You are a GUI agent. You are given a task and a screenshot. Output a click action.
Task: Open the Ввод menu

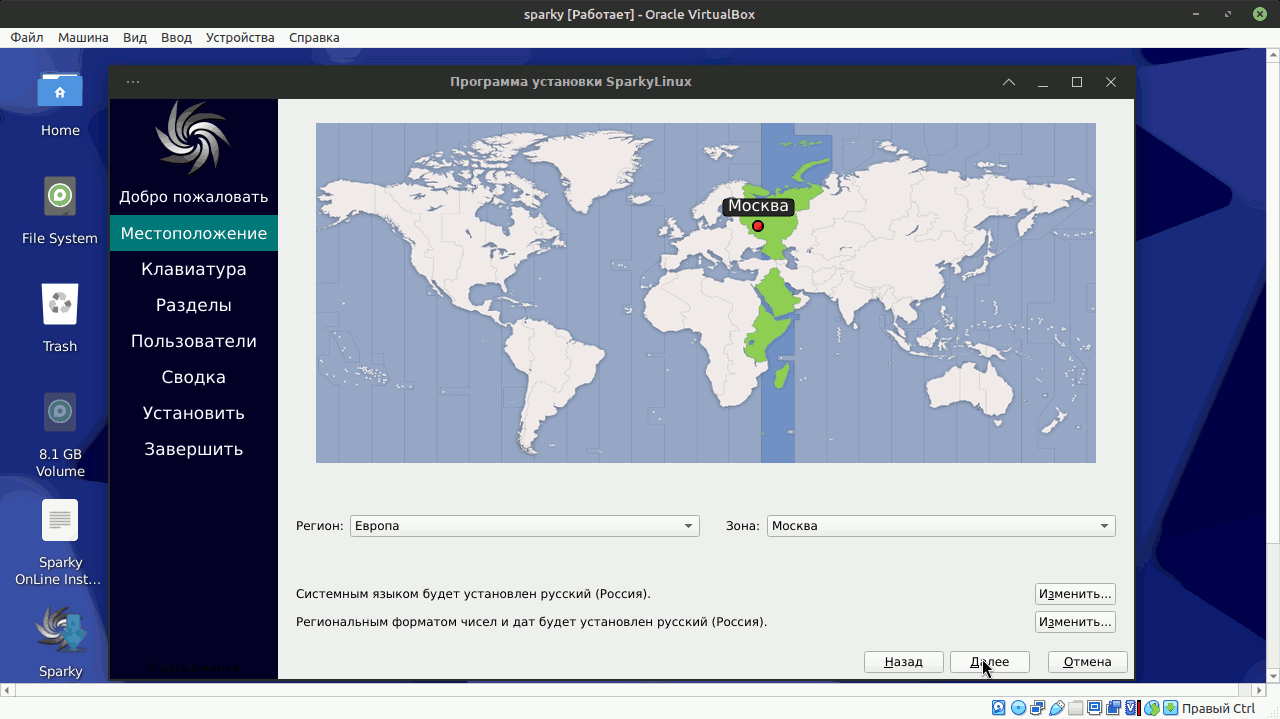[176, 38]
